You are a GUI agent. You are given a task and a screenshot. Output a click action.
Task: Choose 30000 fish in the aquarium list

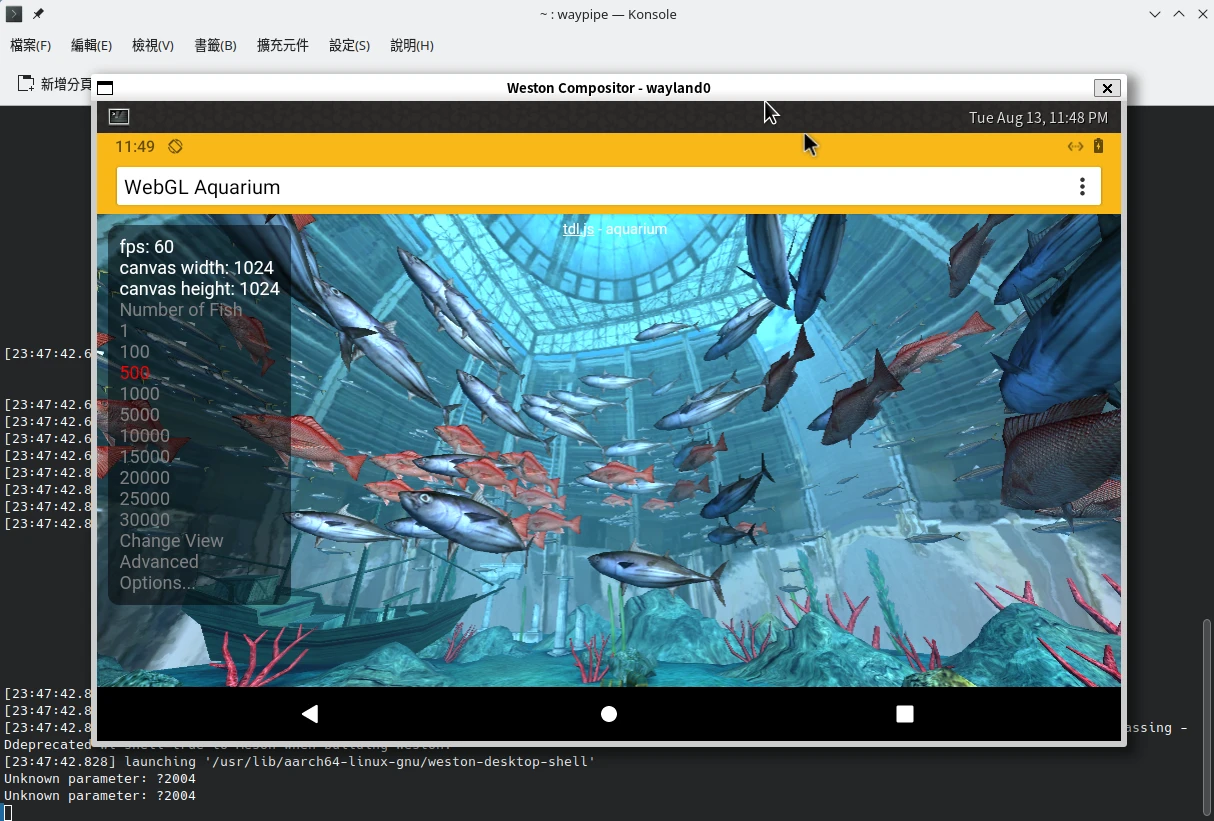point(144,520)
